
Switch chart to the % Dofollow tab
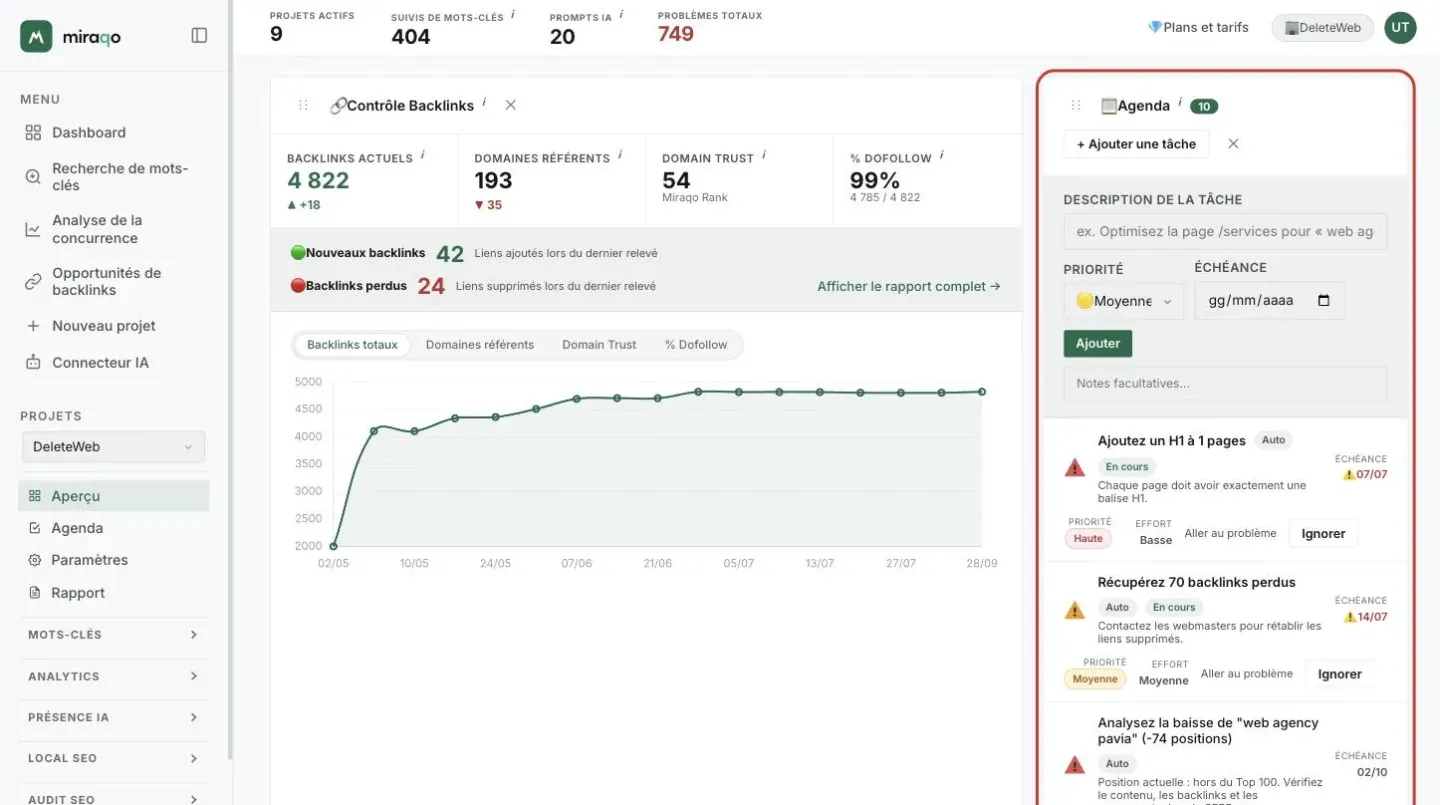tap(696, 345)
